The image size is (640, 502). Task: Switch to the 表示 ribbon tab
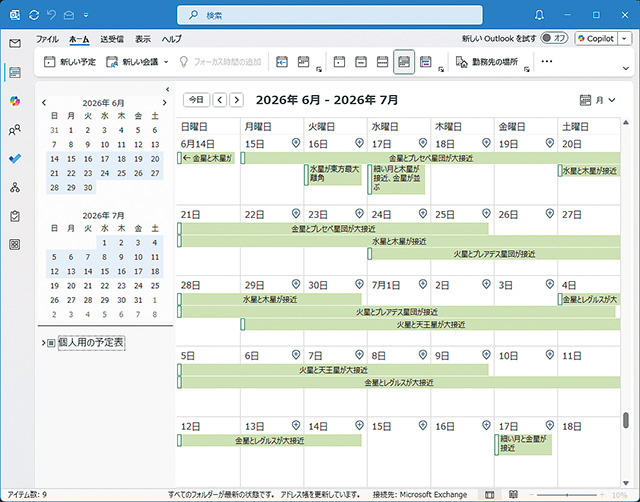click(x=143, y=38)
